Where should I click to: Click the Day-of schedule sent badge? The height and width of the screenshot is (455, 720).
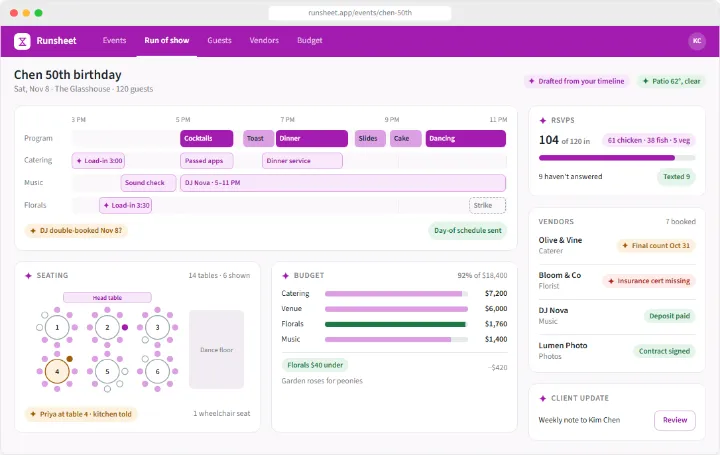(467, 230)
